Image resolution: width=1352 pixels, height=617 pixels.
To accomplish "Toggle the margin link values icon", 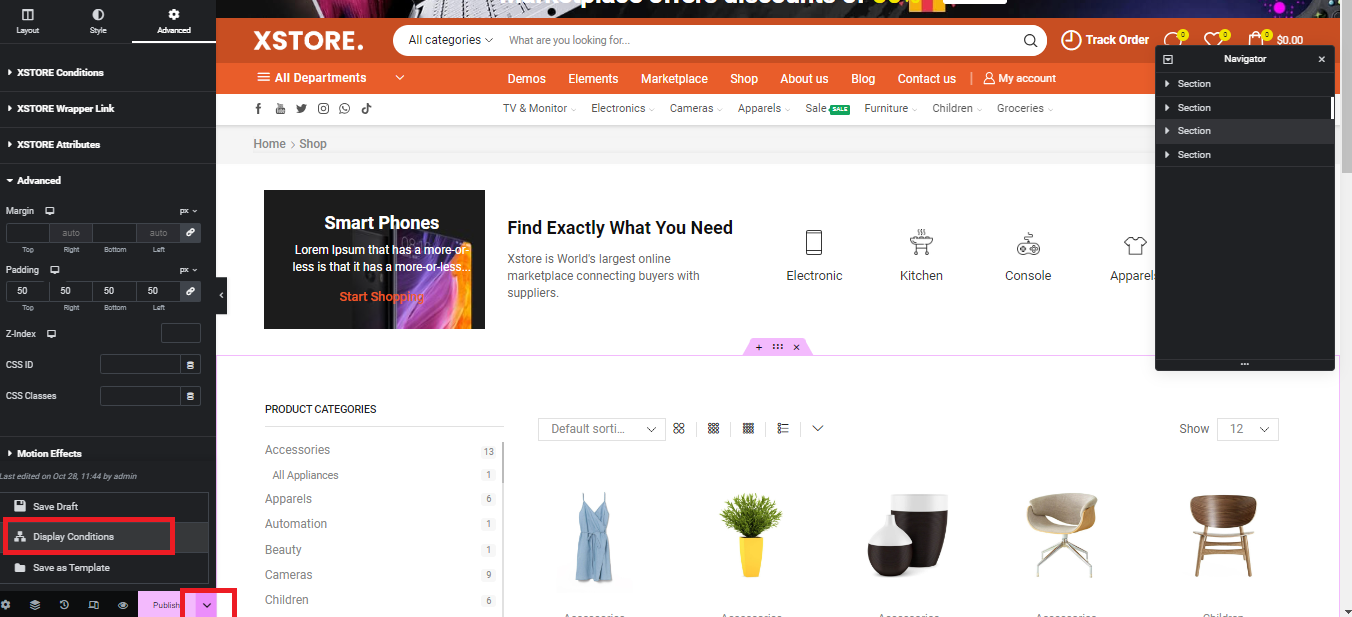I will tap(190, 232).
